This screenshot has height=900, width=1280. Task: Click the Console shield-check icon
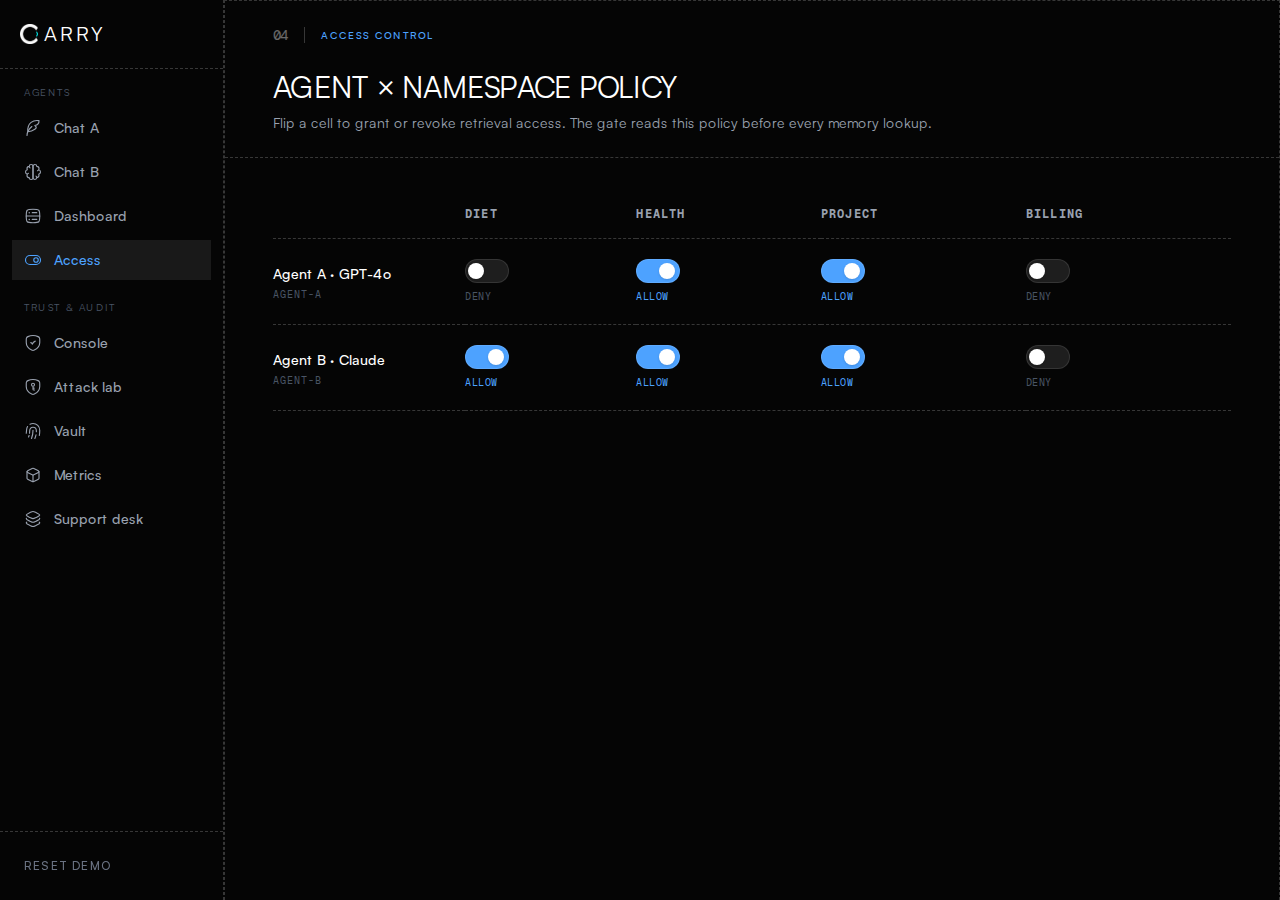(33, 343)
